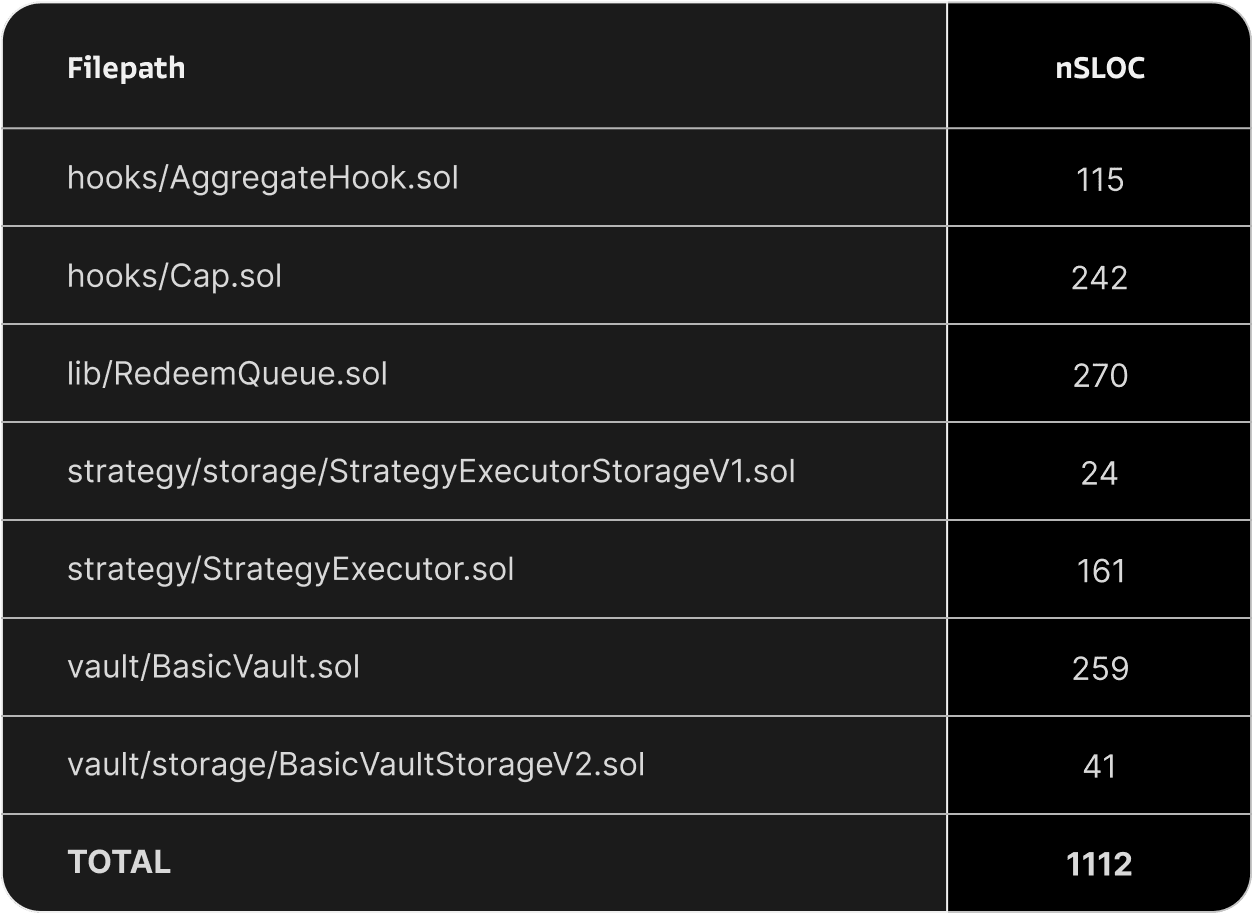Select strategy/StrategyExecutor.sol row text
The height and width of the screenshot is (913, 1252).
tap(290, 570)
